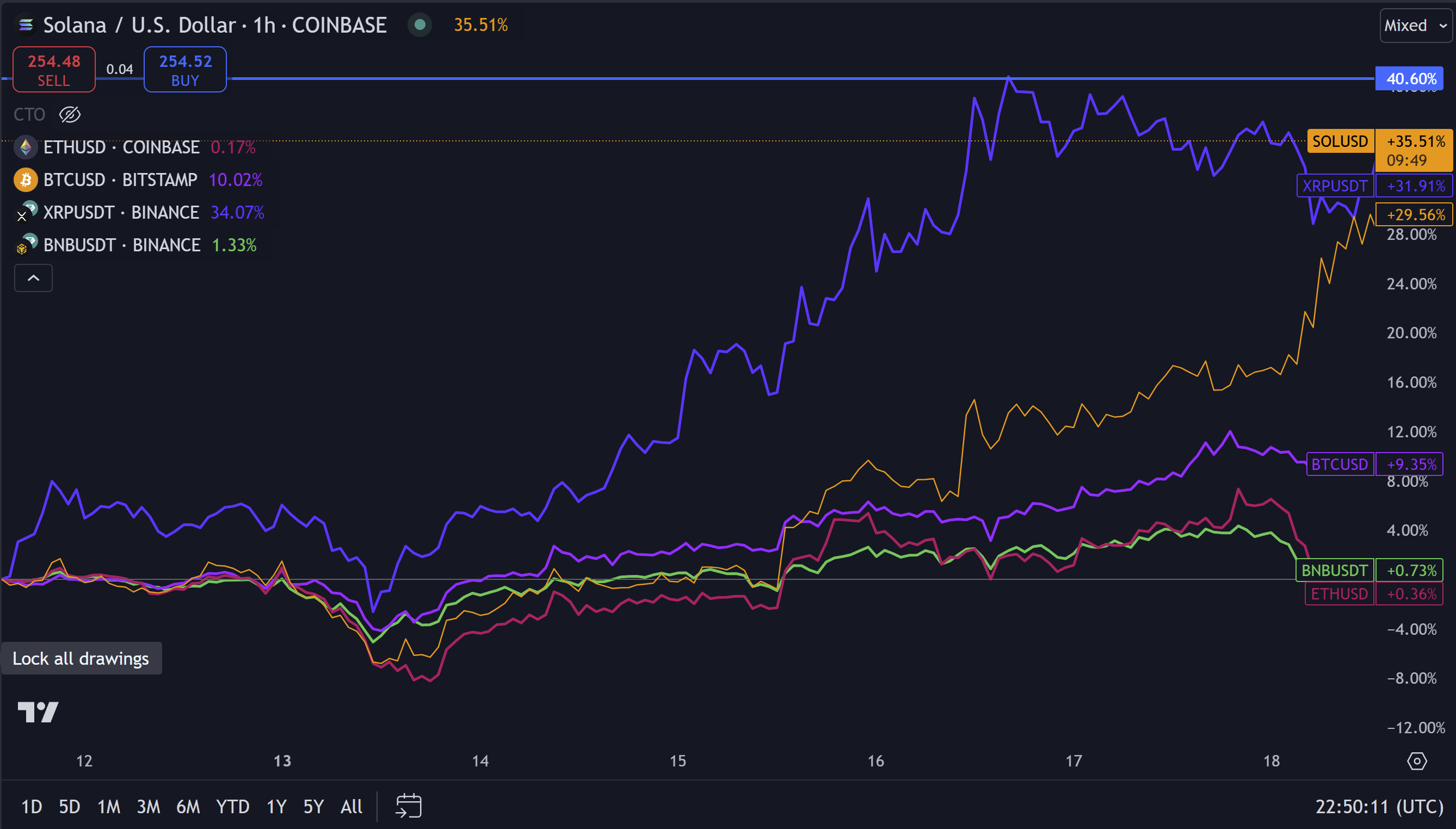Click the SOLUSD price scale label
The image size is (1456, 829).
click(1341, 141)
